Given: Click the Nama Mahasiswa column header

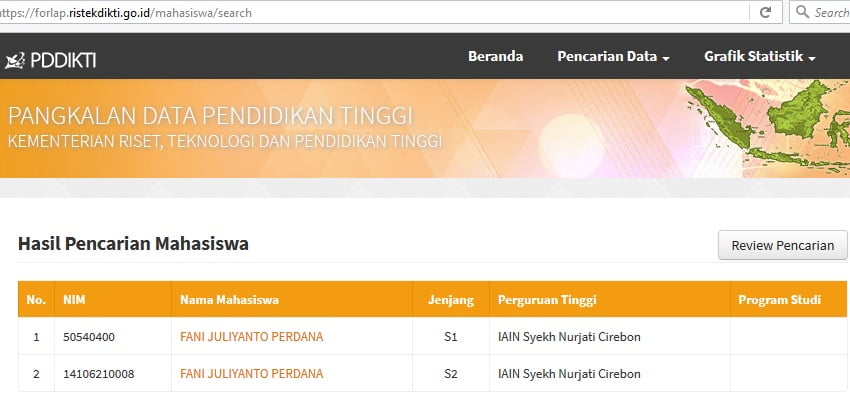Looking at the screenshot, I should pos(229,300).
